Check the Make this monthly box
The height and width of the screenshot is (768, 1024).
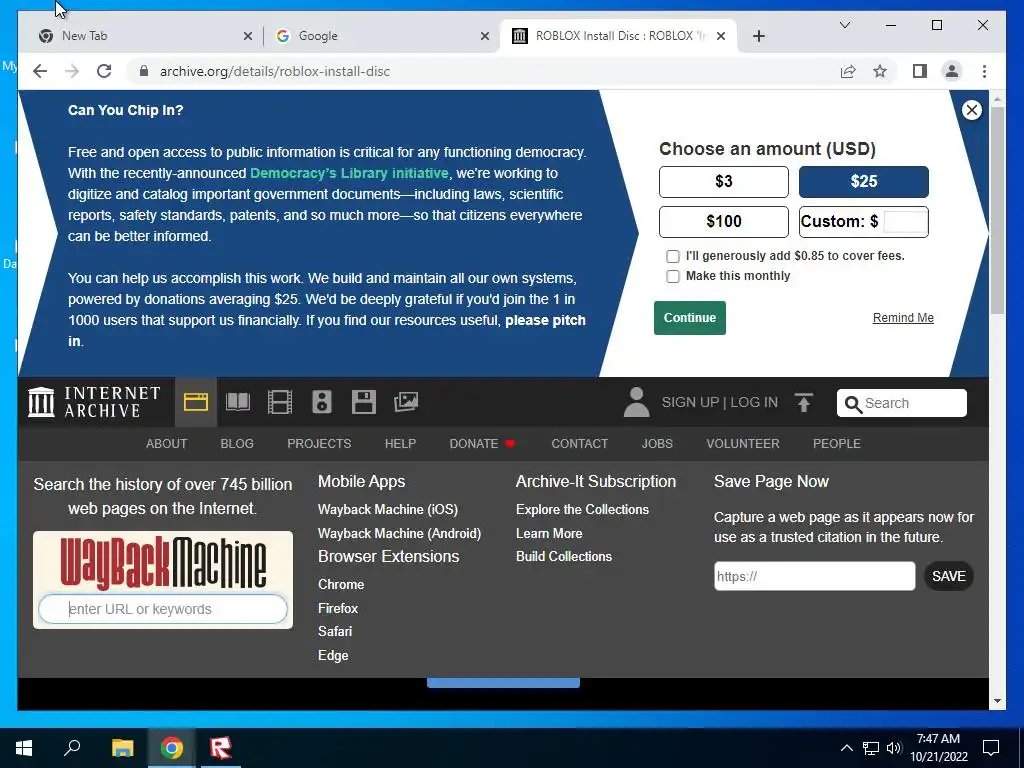click(673, 276)
